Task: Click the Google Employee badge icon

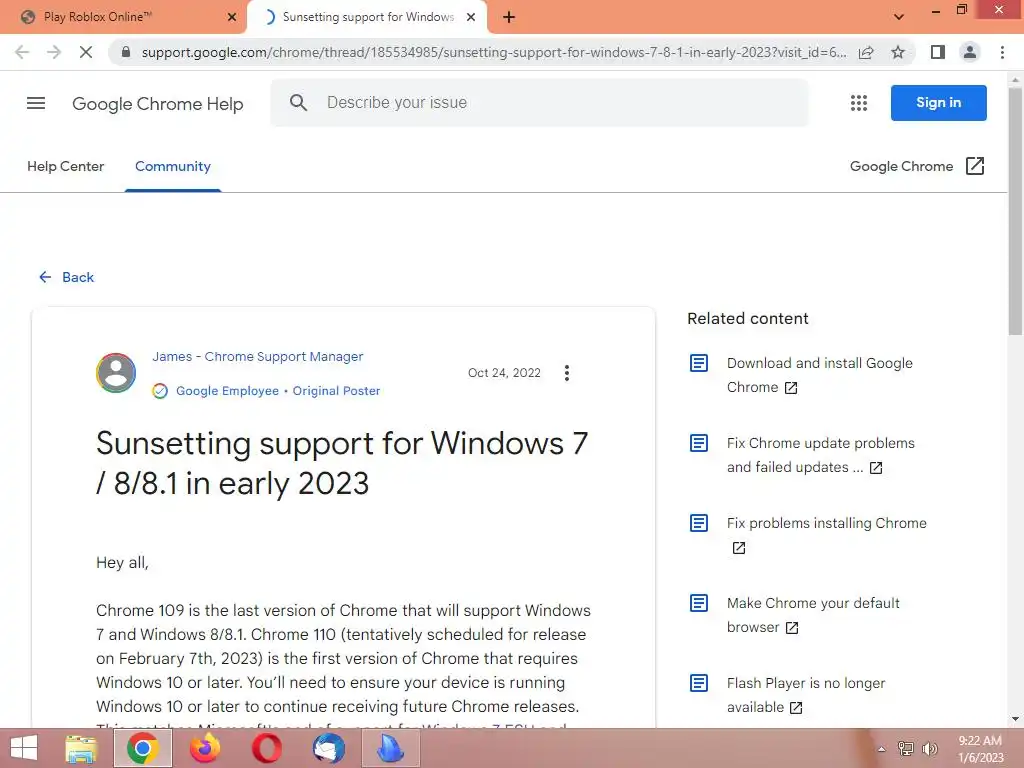Action: [x=160, y=391]
